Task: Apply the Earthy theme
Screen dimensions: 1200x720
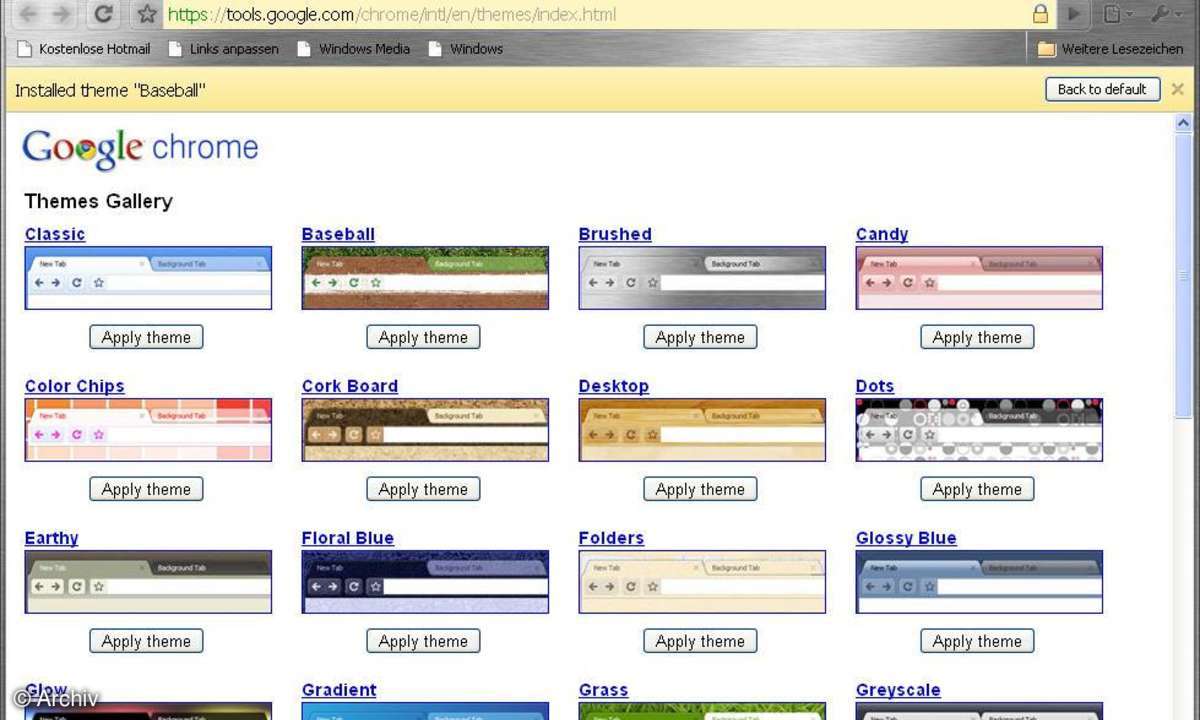Action: point(146,641)
